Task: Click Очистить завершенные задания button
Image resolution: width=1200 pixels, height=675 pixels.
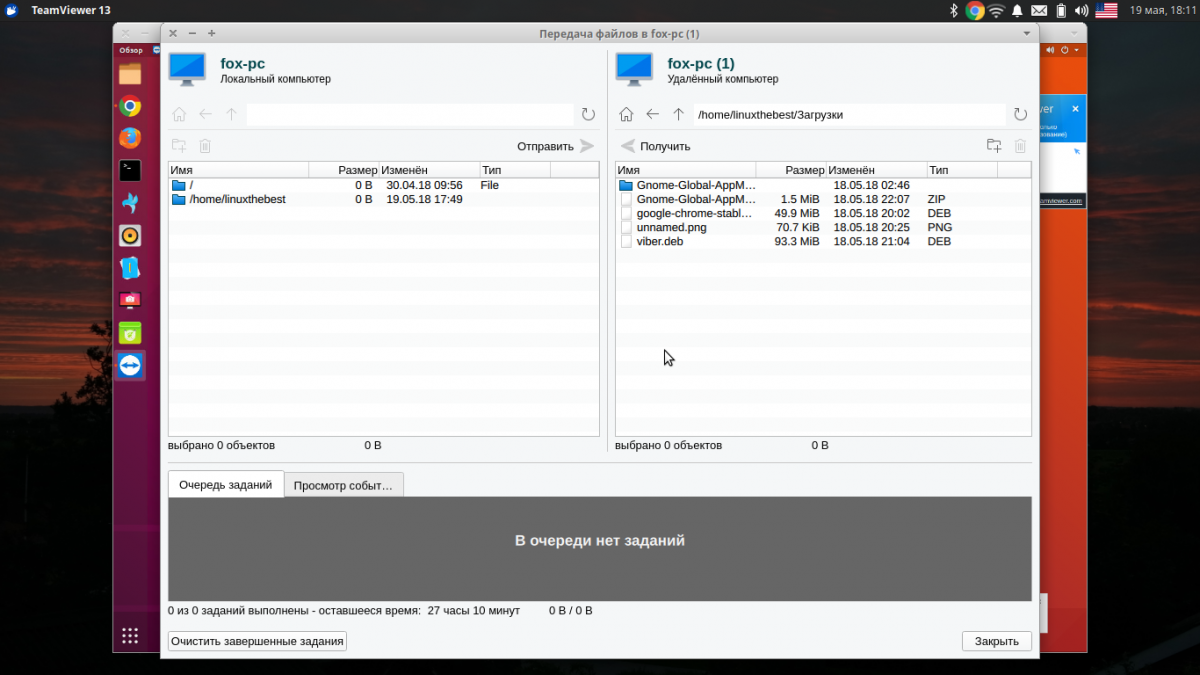Action: (257, 641)
